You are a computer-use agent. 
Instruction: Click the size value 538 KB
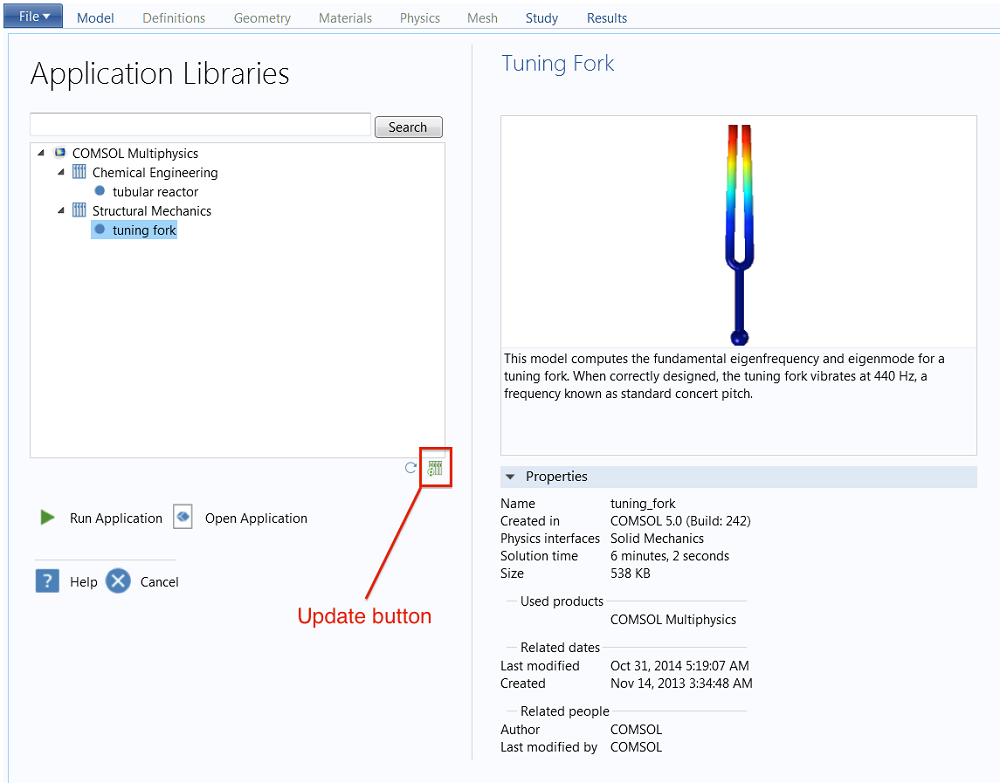630,573
